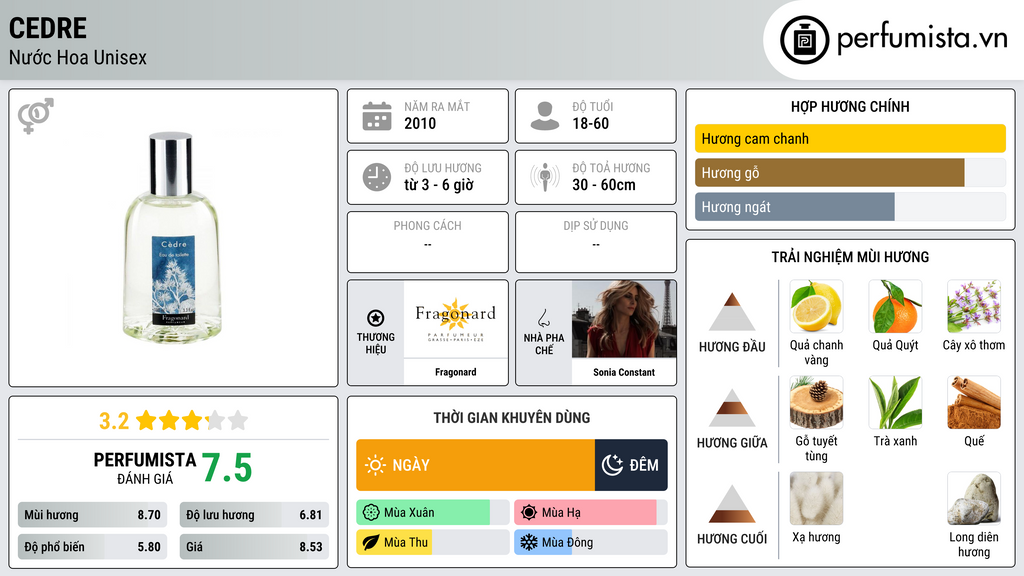1024x576 pixels.
Task: Click the clock icon for longevity
Action: (377, 177)
